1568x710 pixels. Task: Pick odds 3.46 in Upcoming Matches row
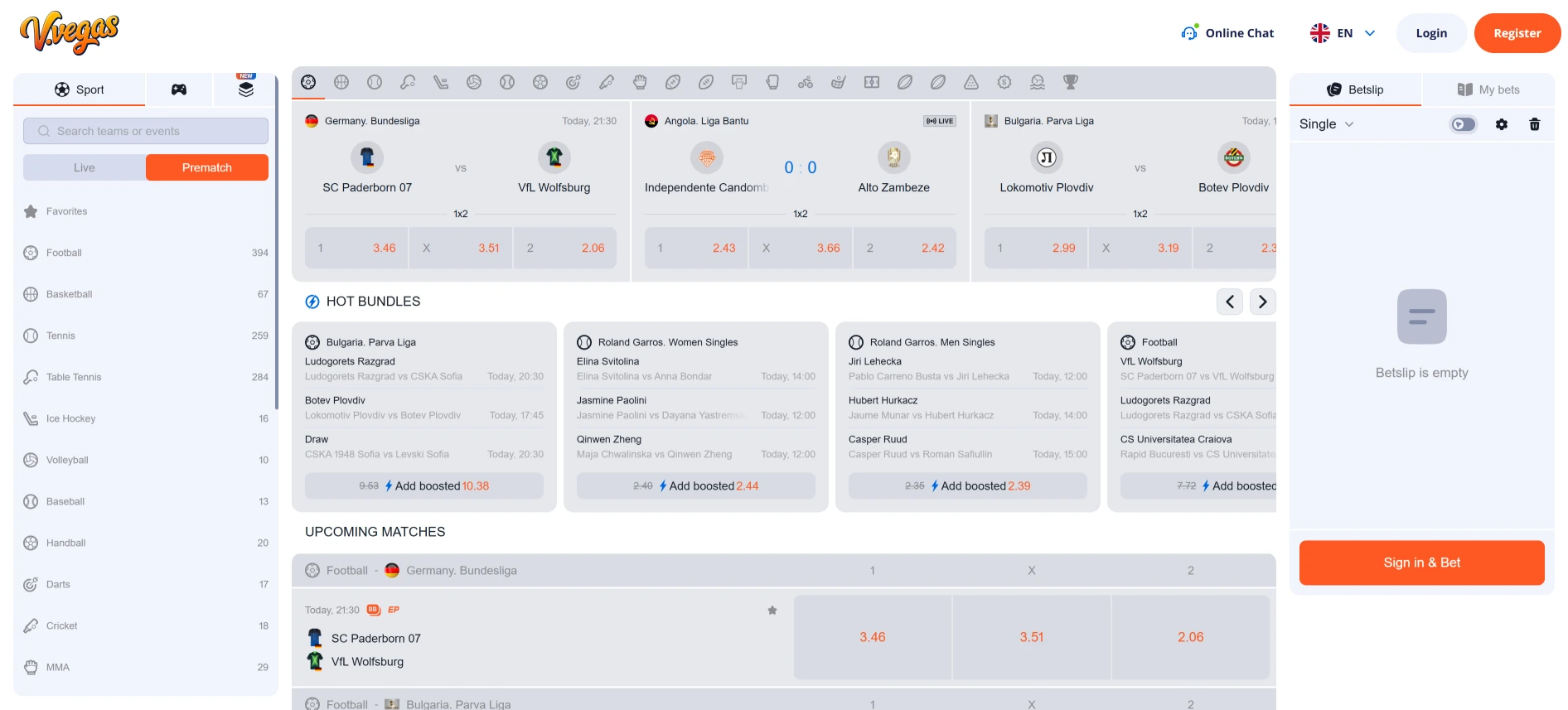(x=873, y=637)
